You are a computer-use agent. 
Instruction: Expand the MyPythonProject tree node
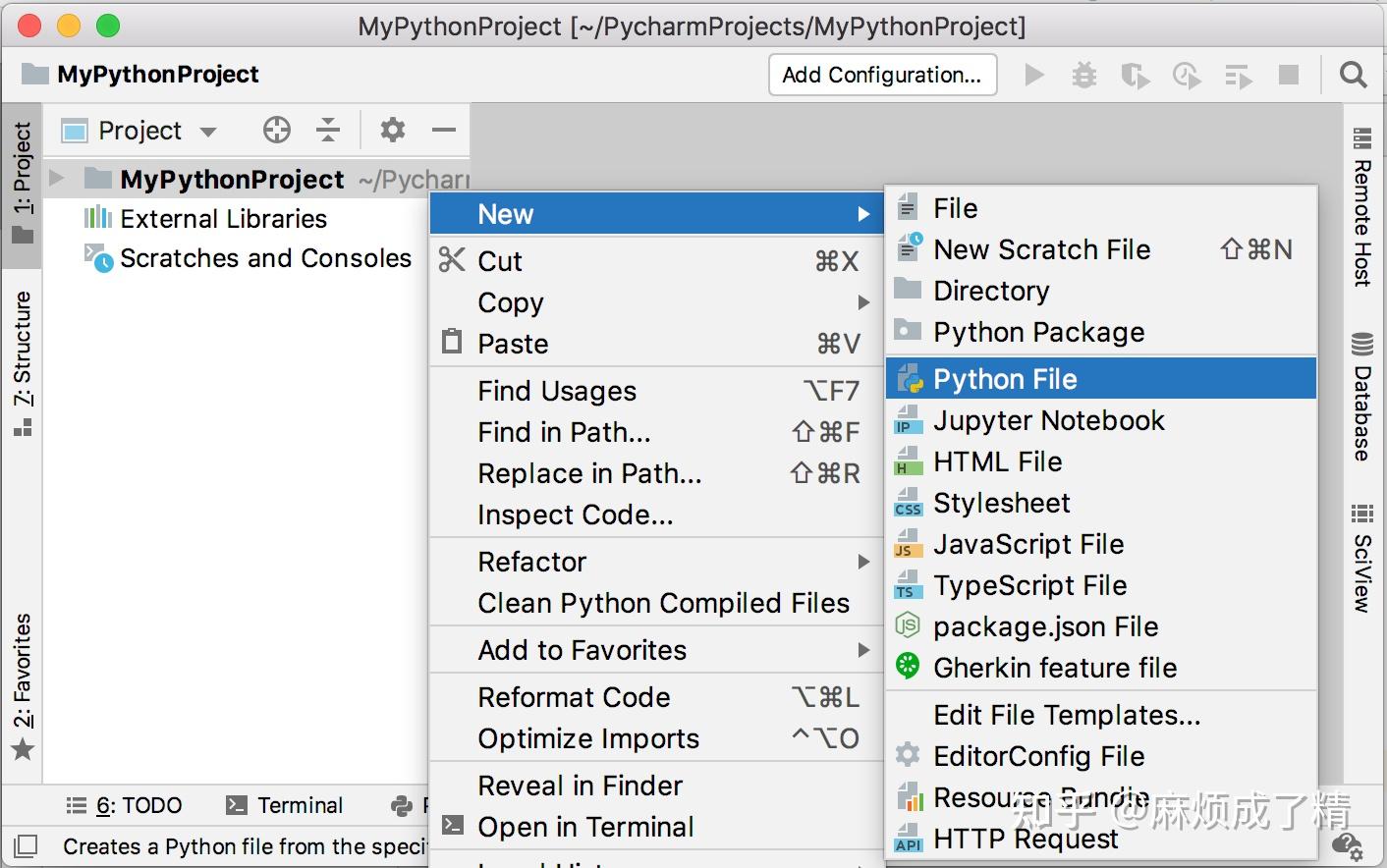(x=56, y=179)
